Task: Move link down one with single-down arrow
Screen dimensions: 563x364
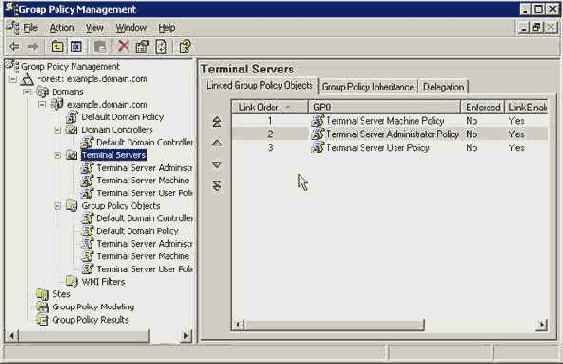Action: [217, 164]
